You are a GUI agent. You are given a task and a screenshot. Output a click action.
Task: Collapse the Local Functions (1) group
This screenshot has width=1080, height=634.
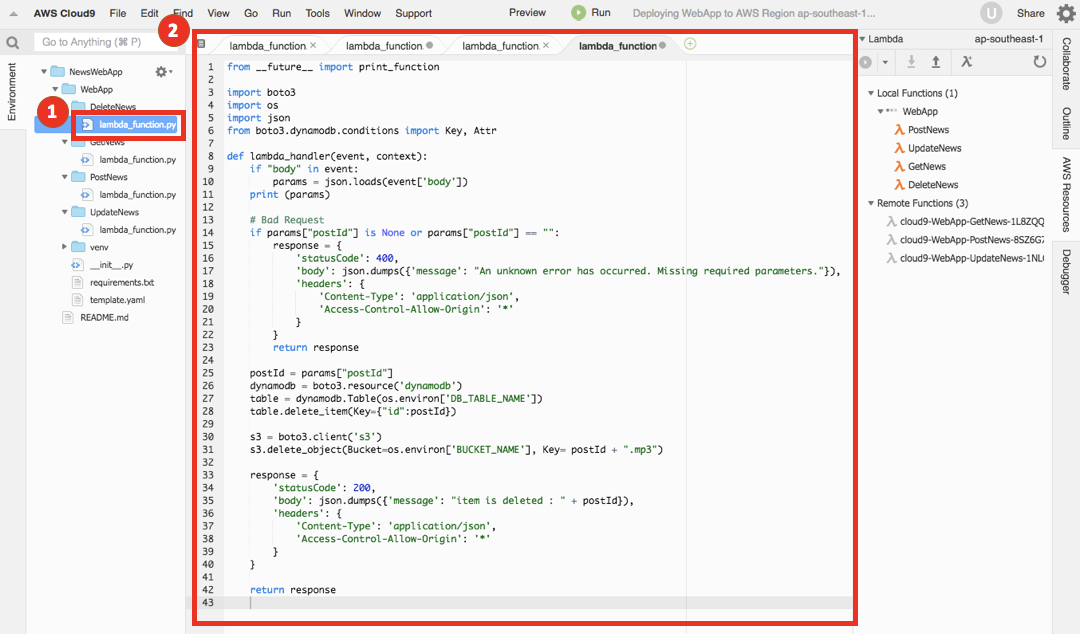click(x=871, y=93)
